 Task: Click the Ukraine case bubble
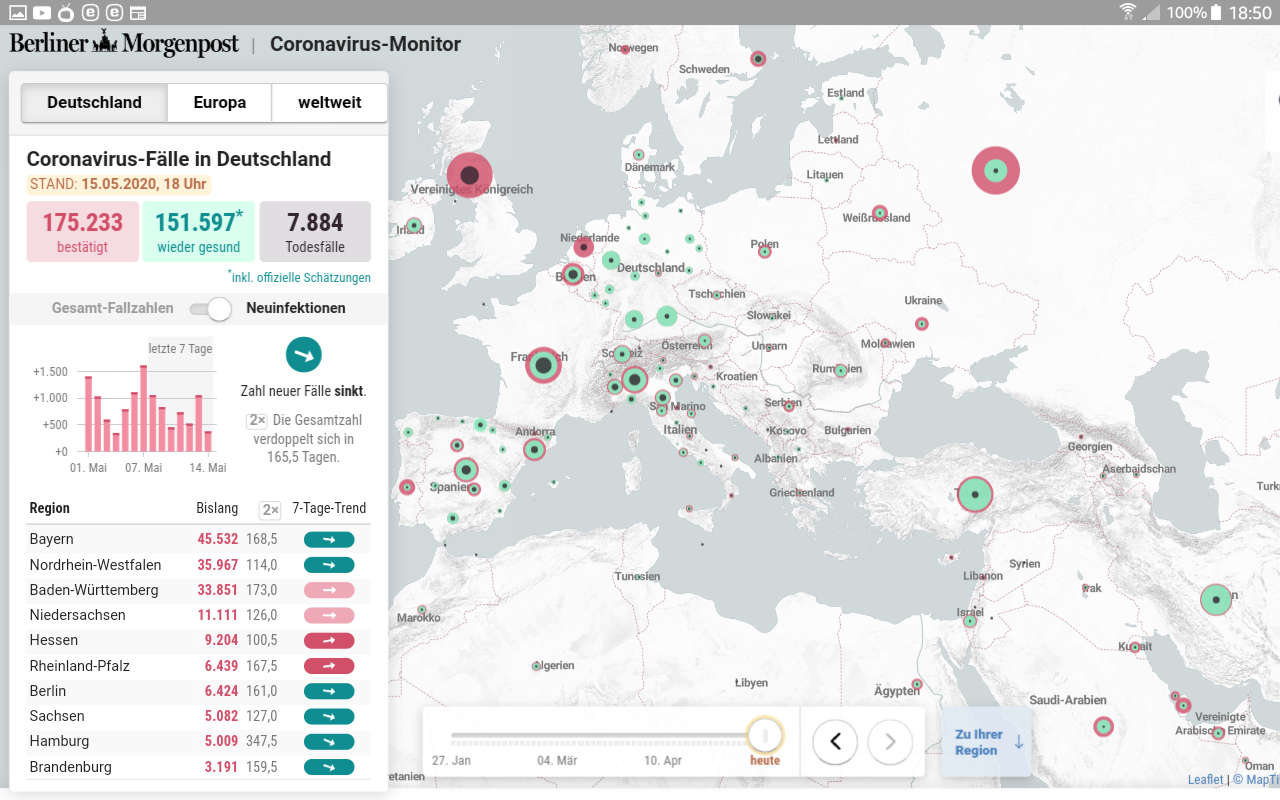922,324
